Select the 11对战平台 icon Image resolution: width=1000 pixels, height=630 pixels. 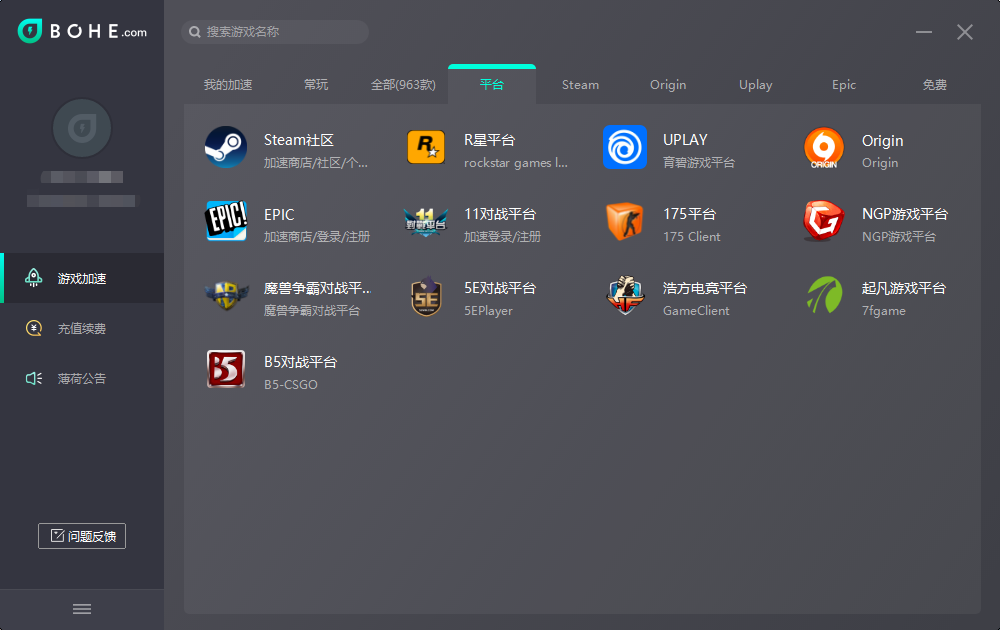(x=426, y=222)
